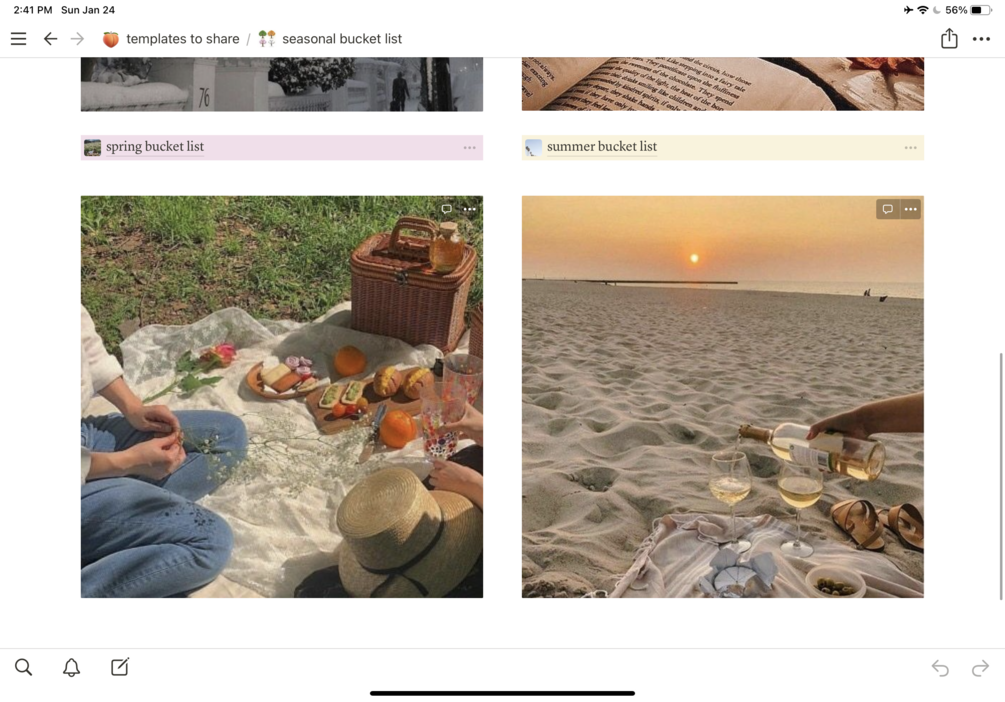Open summer bucket list row options
Image resolution: width=1005 pixels, height=702 pixels.
point(911,147)
